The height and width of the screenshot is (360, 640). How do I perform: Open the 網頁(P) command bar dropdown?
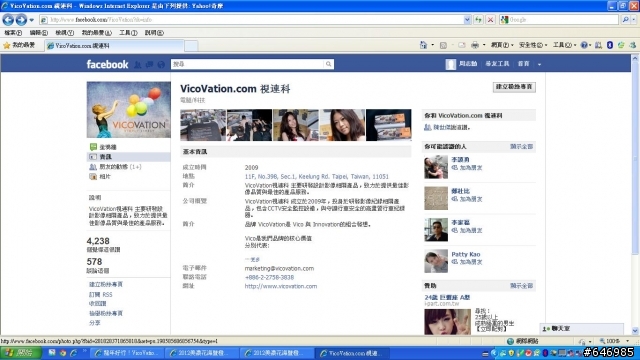coord(502,45)
